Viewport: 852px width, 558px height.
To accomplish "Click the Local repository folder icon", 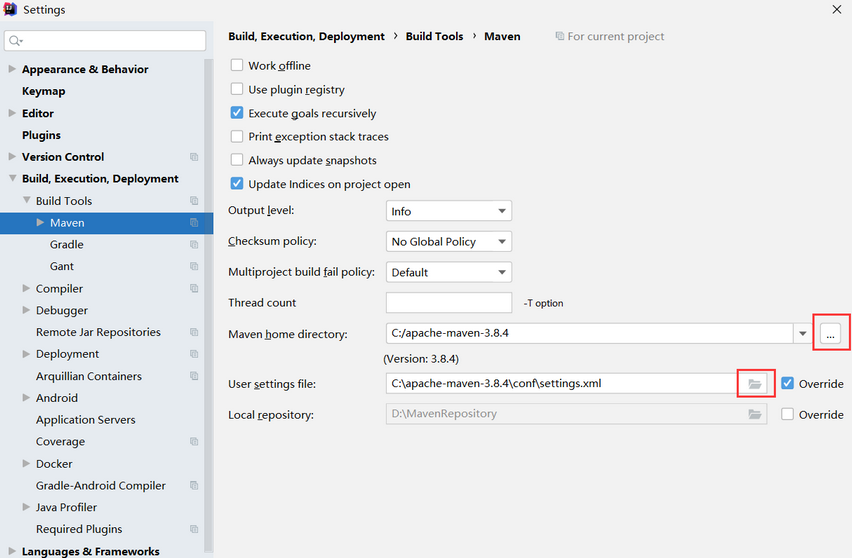I will tap(755, 414).
